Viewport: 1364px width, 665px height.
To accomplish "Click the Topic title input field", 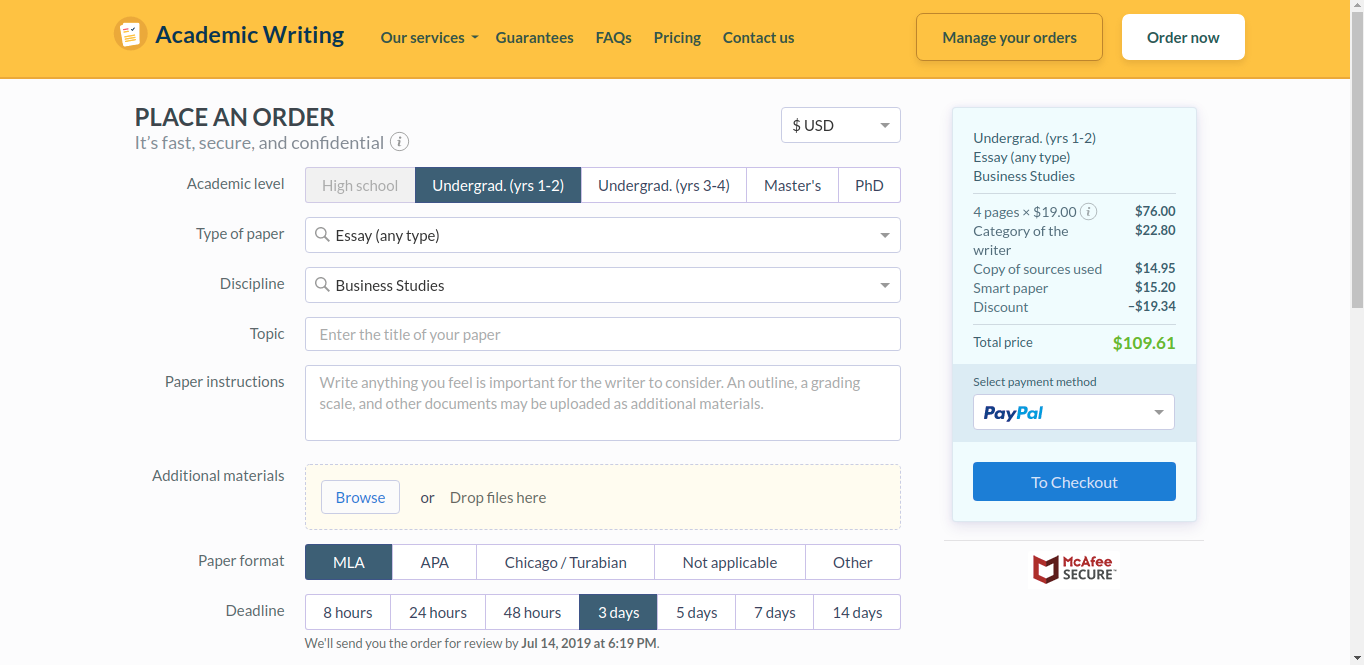I will coord(602,333).
